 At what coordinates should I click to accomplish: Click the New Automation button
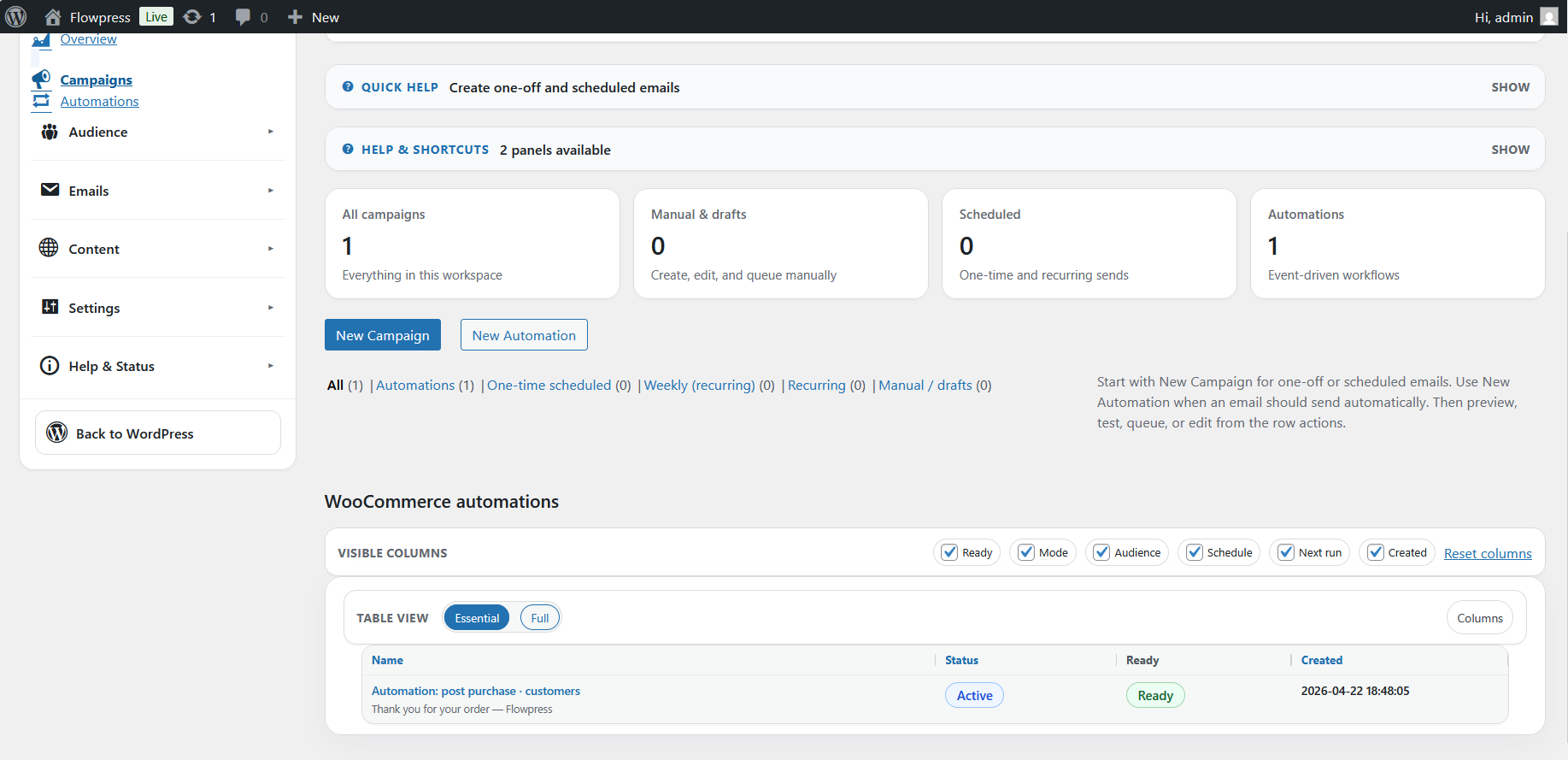[x=524, y=335]
